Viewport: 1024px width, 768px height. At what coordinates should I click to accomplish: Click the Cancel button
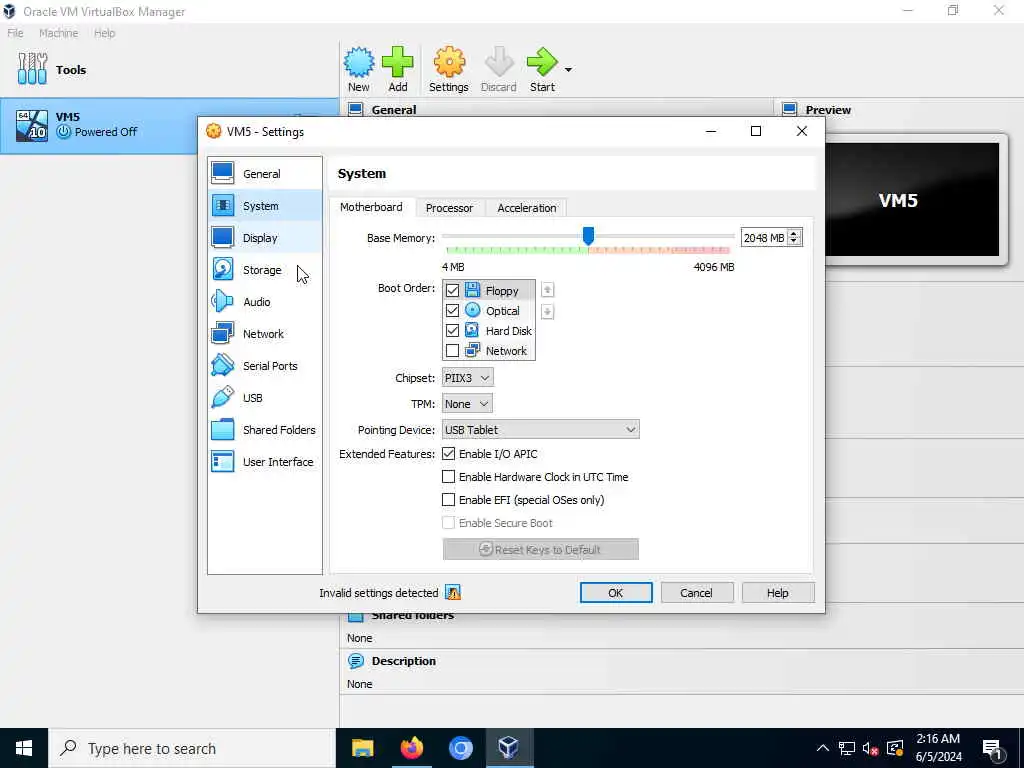pyautogui.click(x=696, y=592)
